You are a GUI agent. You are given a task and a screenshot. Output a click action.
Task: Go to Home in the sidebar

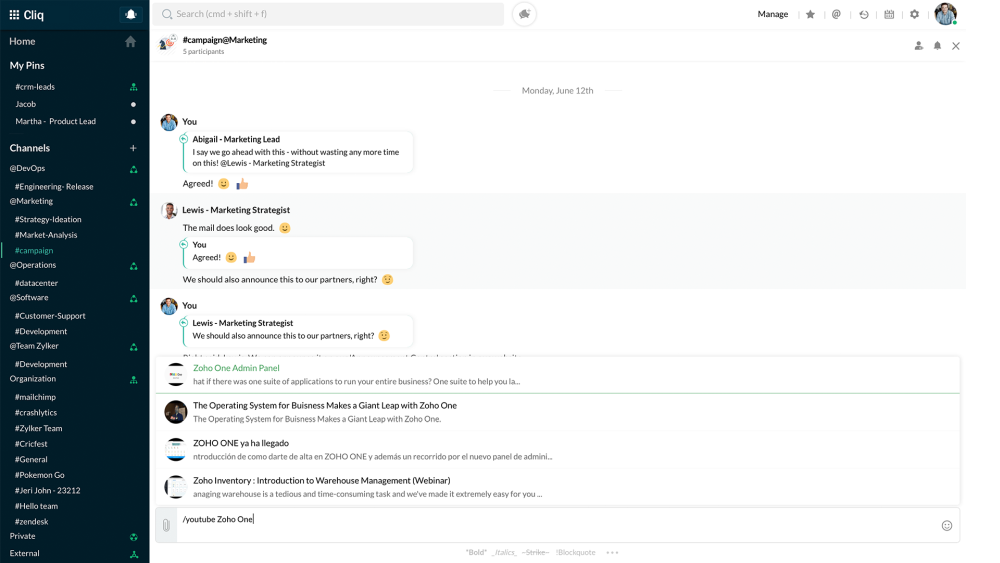coord(22,41)
